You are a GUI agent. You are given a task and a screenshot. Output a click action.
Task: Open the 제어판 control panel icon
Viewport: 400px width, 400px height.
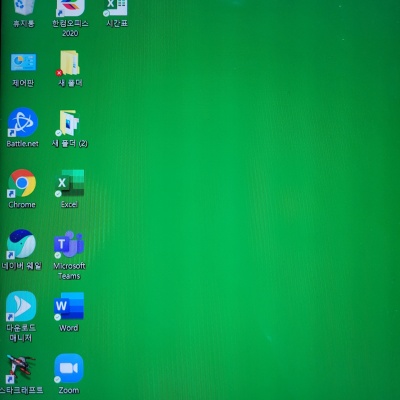[x=23, y=62]
